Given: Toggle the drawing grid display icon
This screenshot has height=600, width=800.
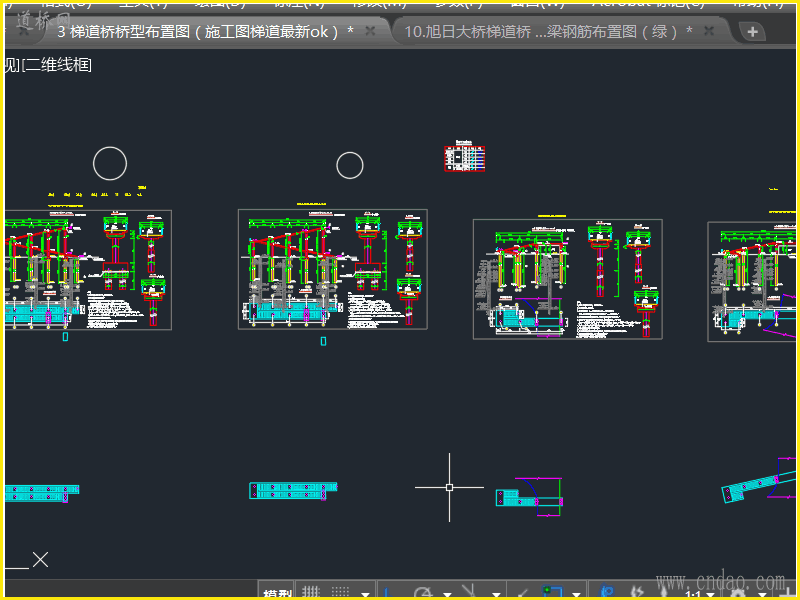Looking at the screenshot, I should click(x=311, y=592).
